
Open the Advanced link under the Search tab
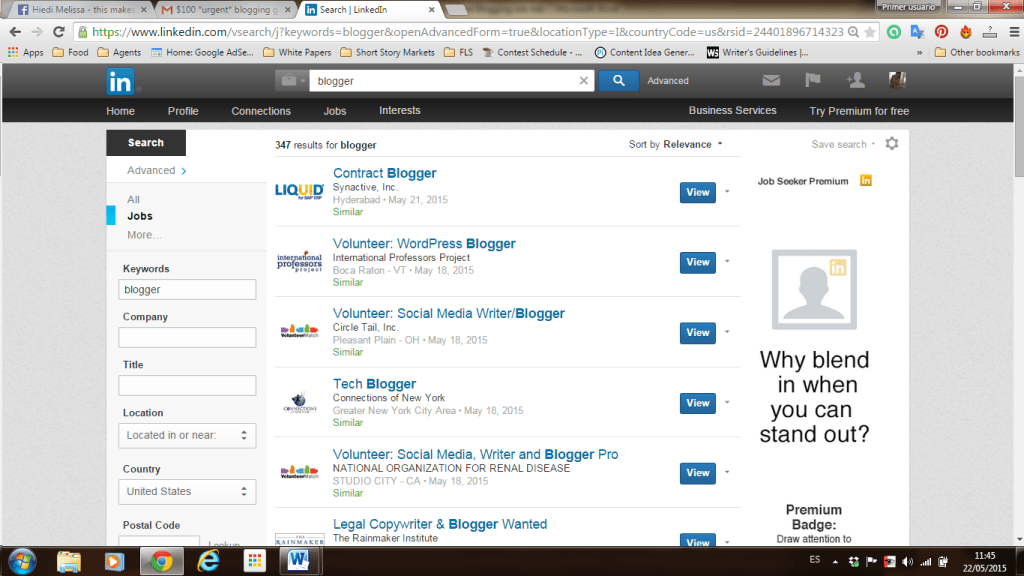click(x=157, y=170)
